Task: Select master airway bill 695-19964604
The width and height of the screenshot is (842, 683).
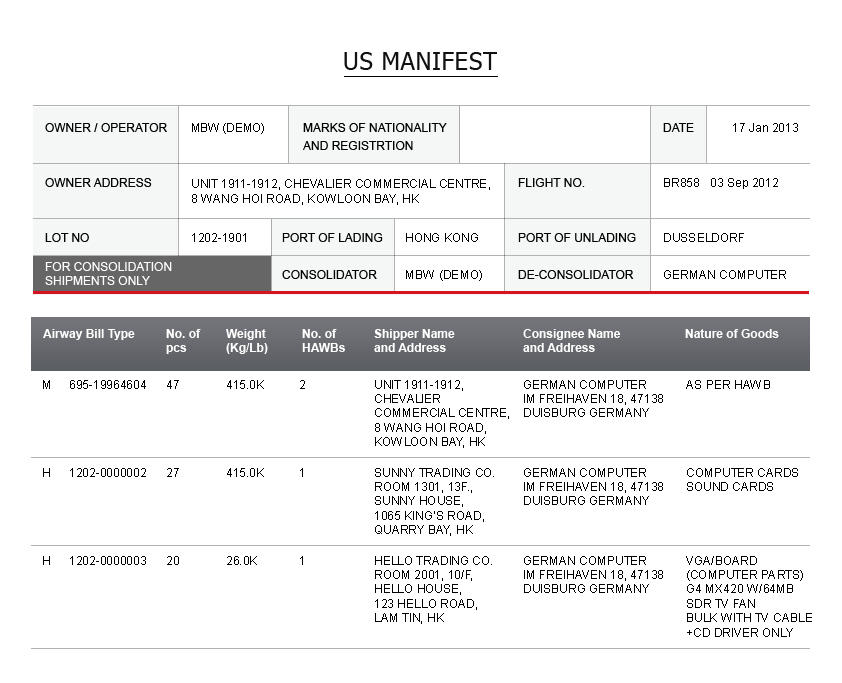Action: pos(107,384)
